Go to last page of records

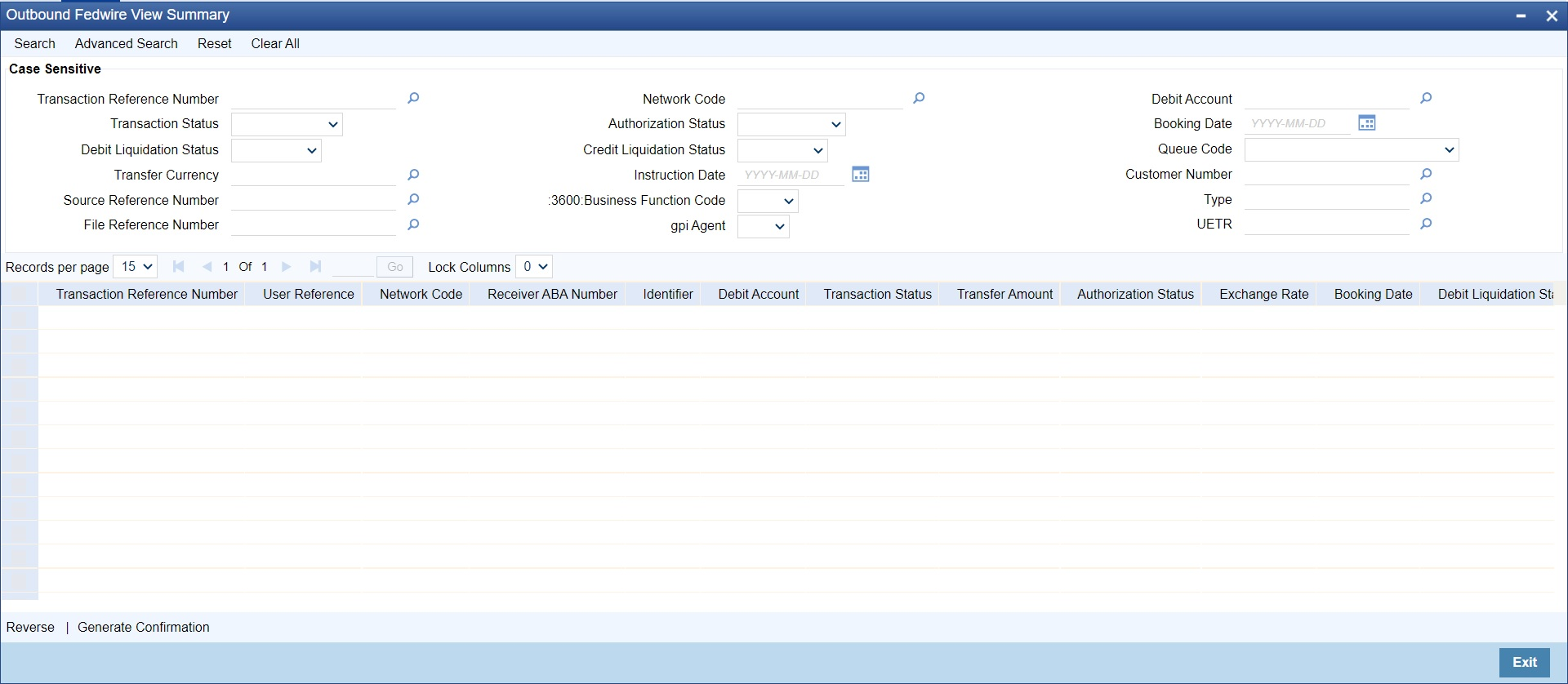coord(315,267)
